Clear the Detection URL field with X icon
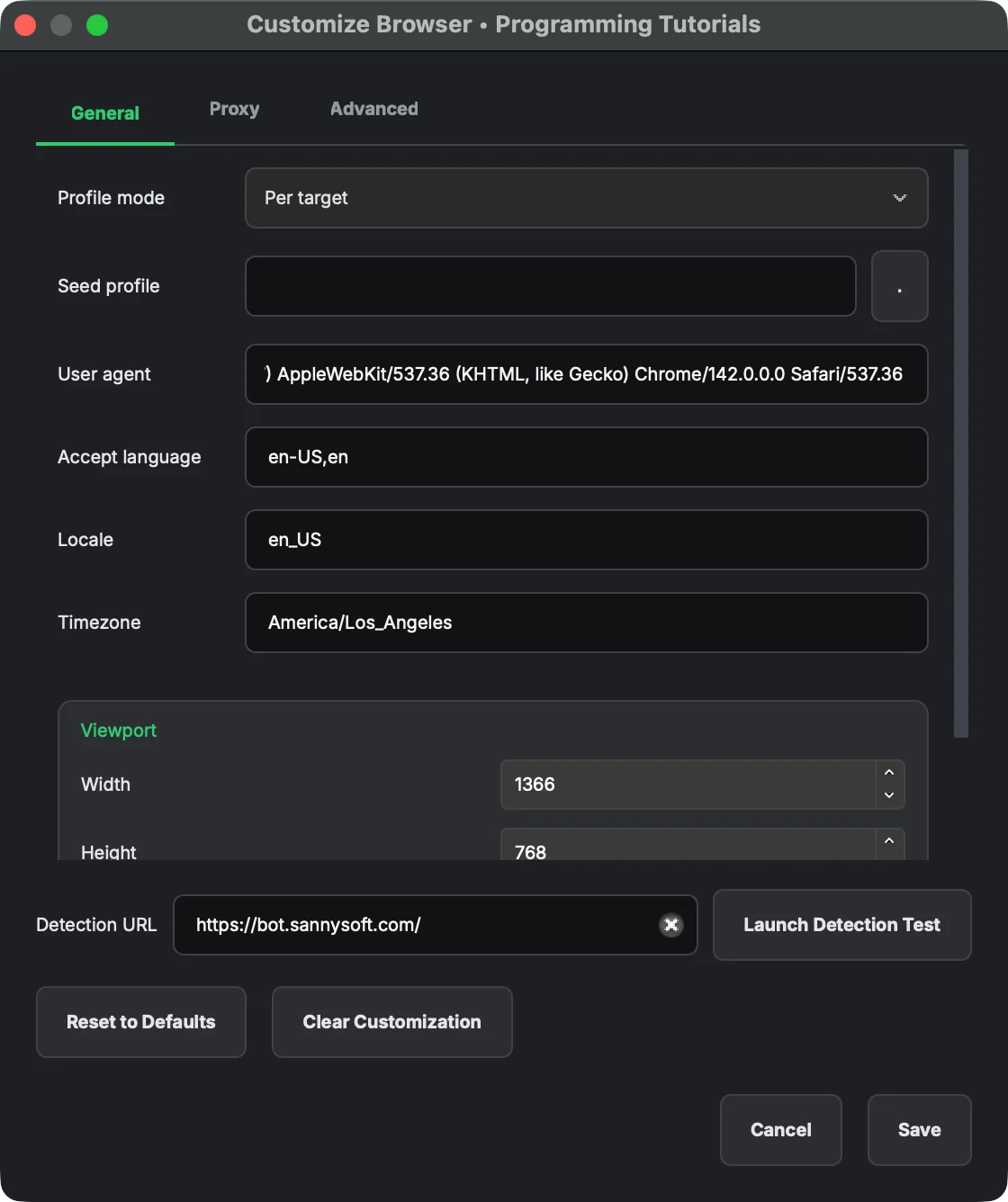The height and width of the screenshot is (1202, 1008). coord(670,925)
